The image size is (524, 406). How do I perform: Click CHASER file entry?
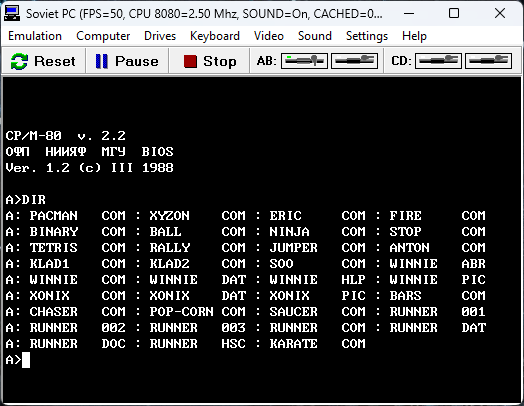pyautogui.click(x=53, y=312)
